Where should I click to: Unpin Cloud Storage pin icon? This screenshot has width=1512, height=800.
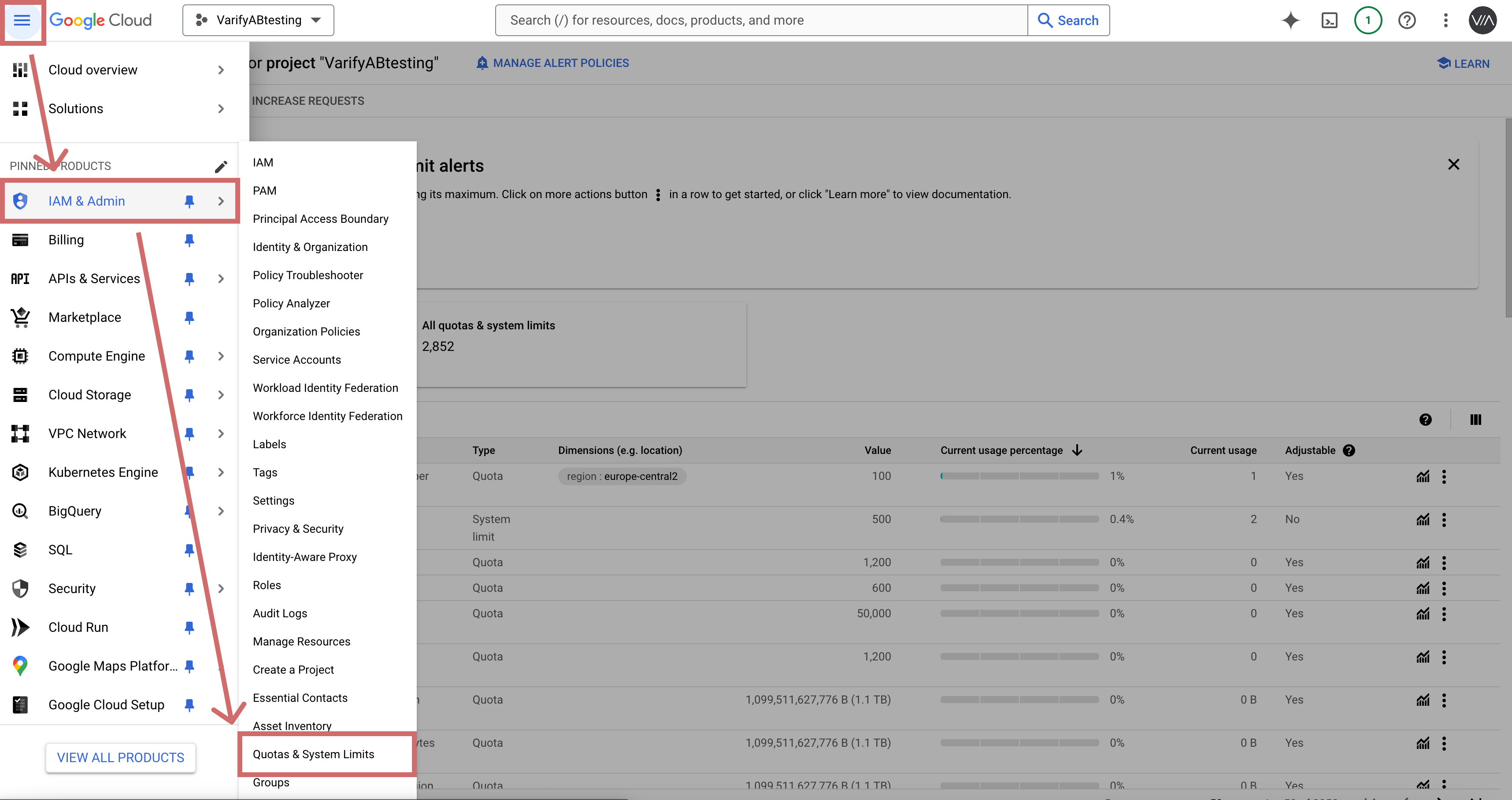pos(189,395)
